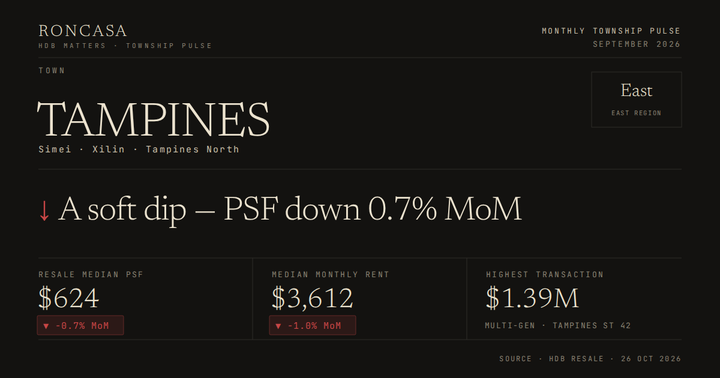Click the Highest Transaction label
This screenshot has height=378, width=720.
(x=545, y=274)
